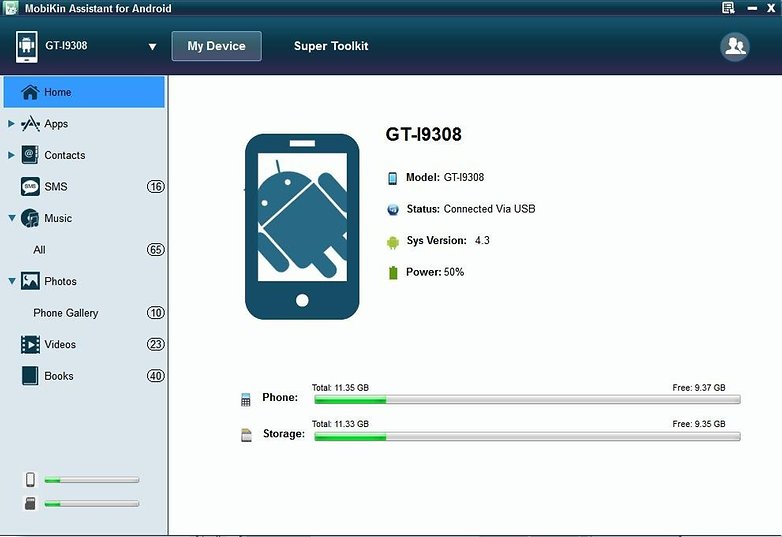
Task: Click the phone icon beside Model
Action: pyautogui.click(x=392, y=178)
